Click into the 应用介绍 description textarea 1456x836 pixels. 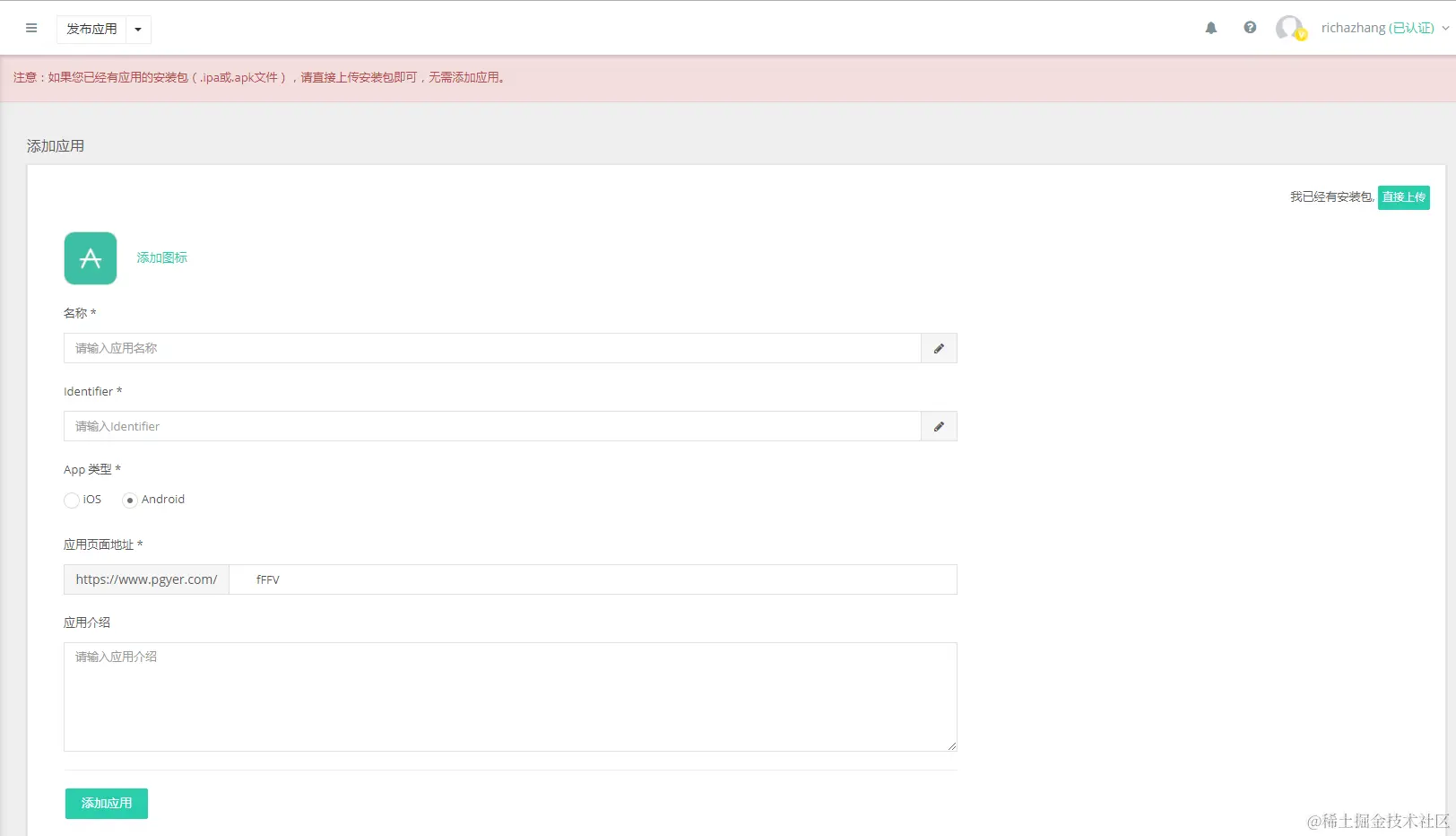(510, 697)
